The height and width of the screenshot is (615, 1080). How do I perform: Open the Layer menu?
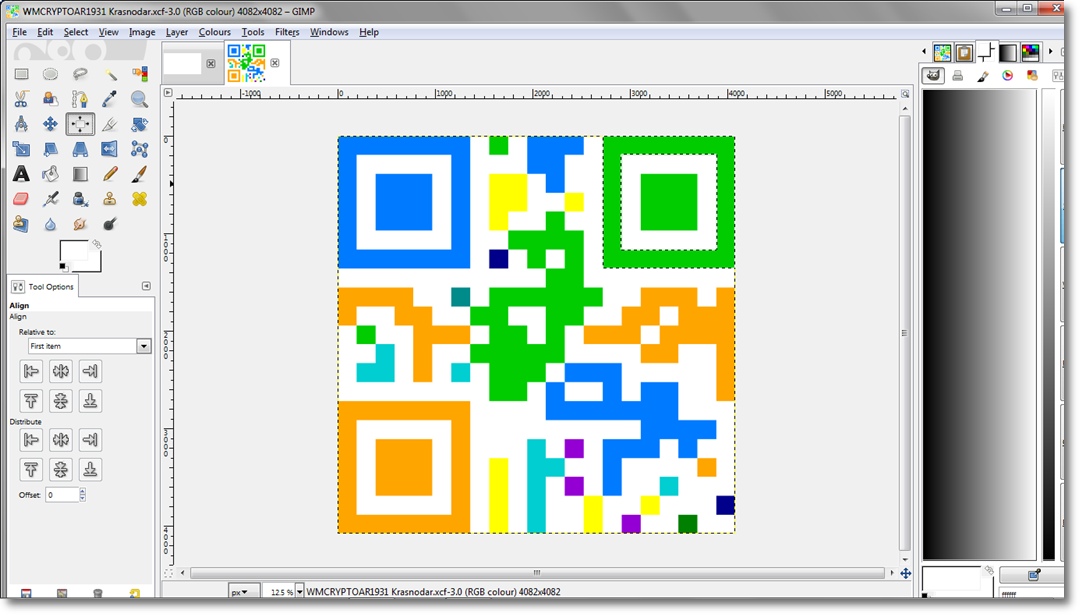click(176, 32)
